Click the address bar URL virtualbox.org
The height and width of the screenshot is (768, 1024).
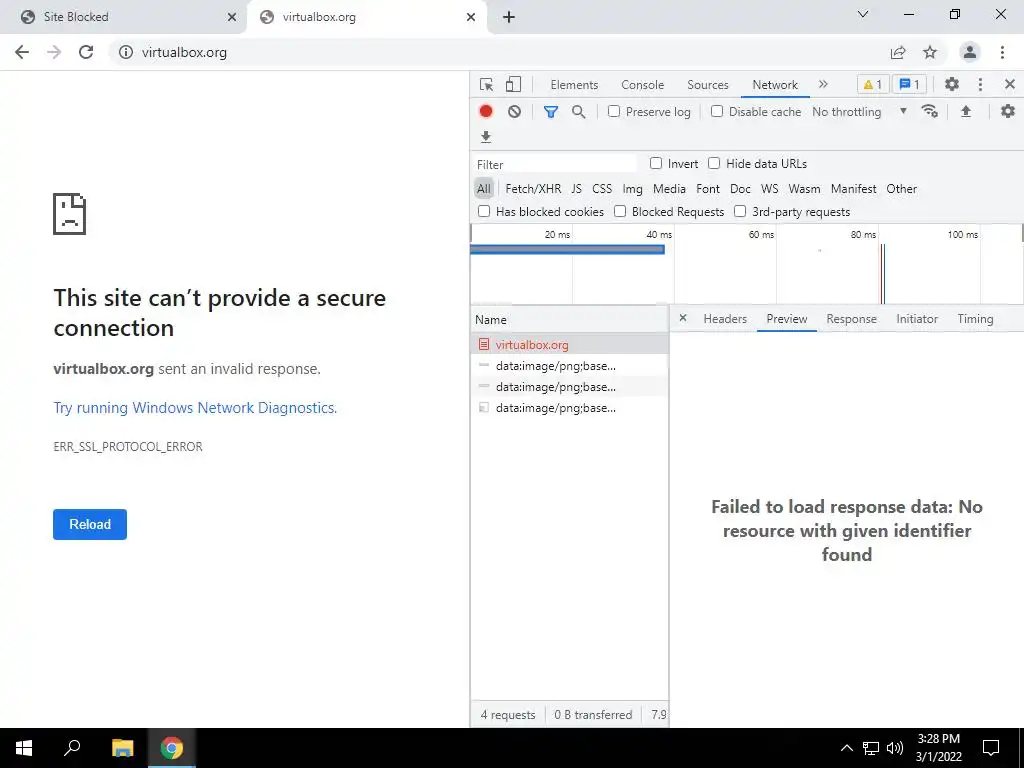[x=184, y=52]
